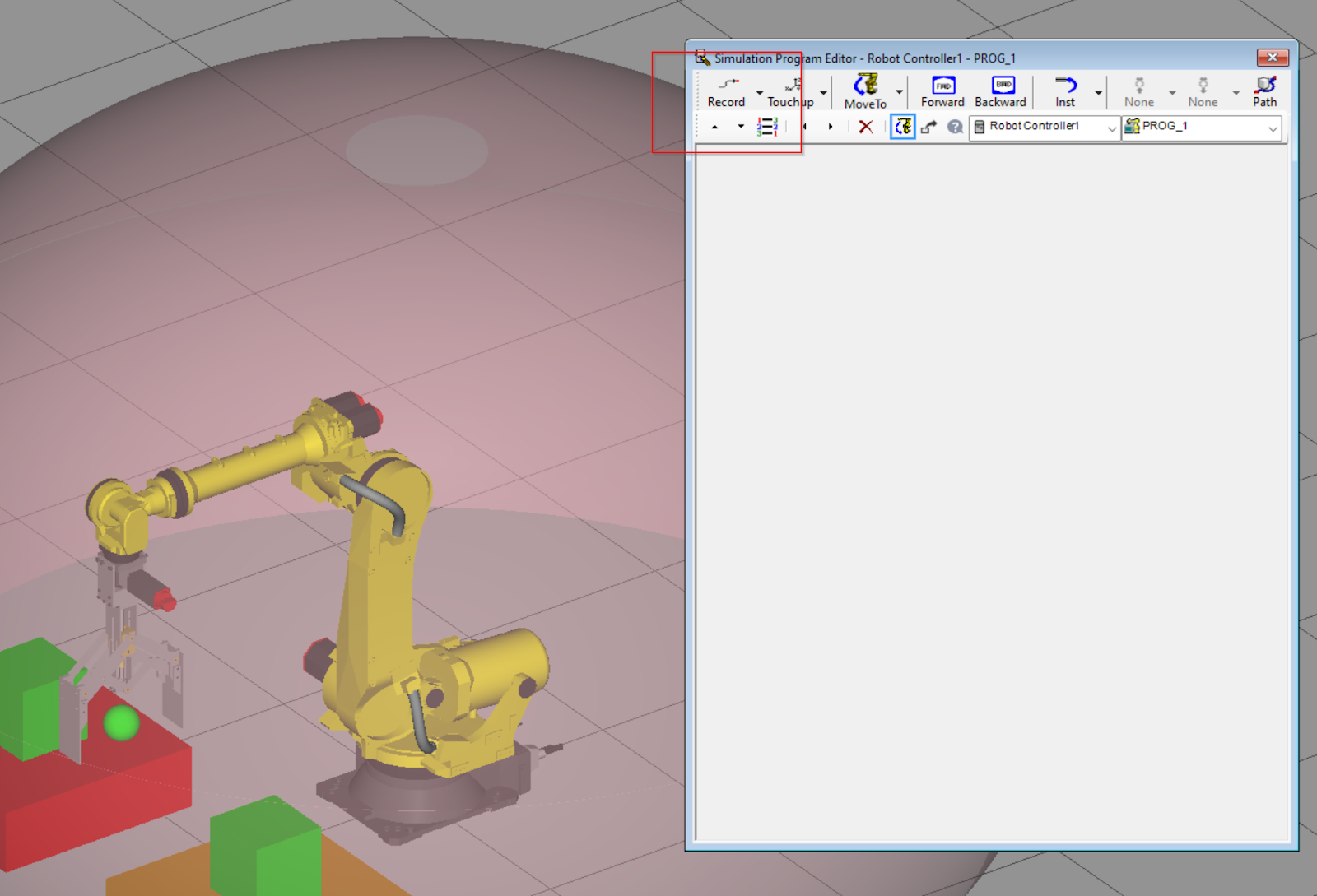Click the share arrow icon in toolbar
Image resolution: width=1317 pixels, height=896 pixels.
click(929, 127)
